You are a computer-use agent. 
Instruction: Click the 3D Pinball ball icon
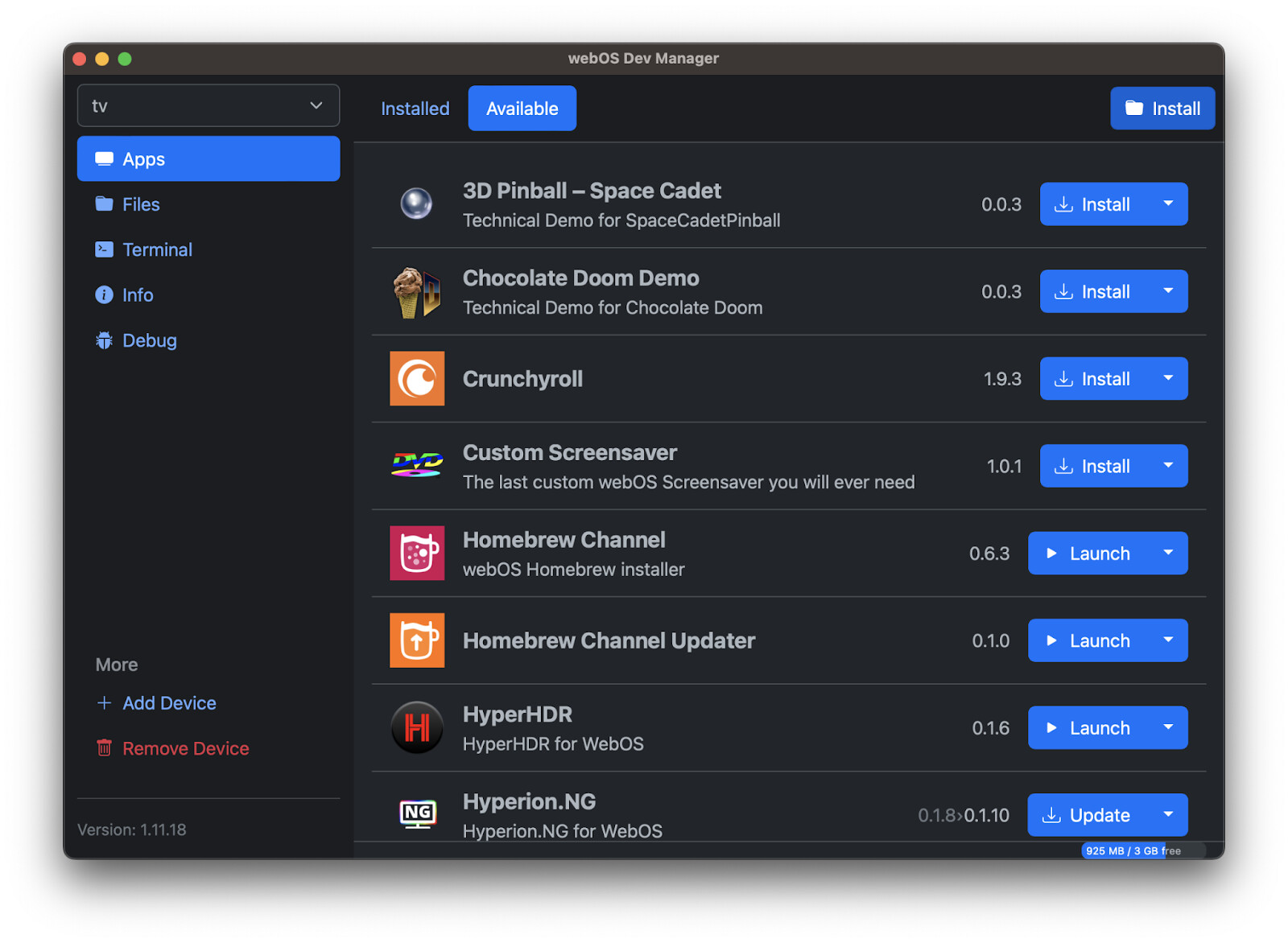[x=416, y=204]
